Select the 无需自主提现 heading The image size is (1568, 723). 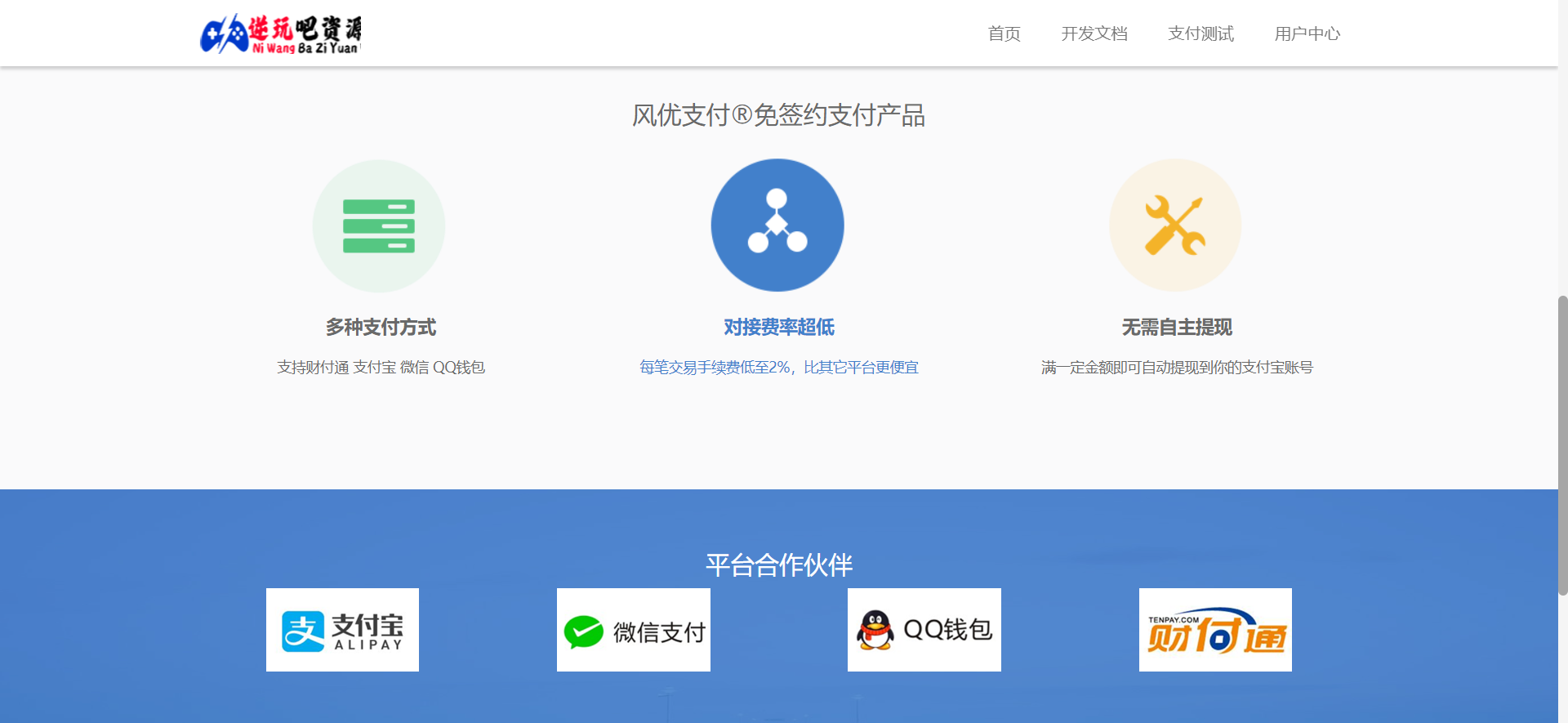1177,327
